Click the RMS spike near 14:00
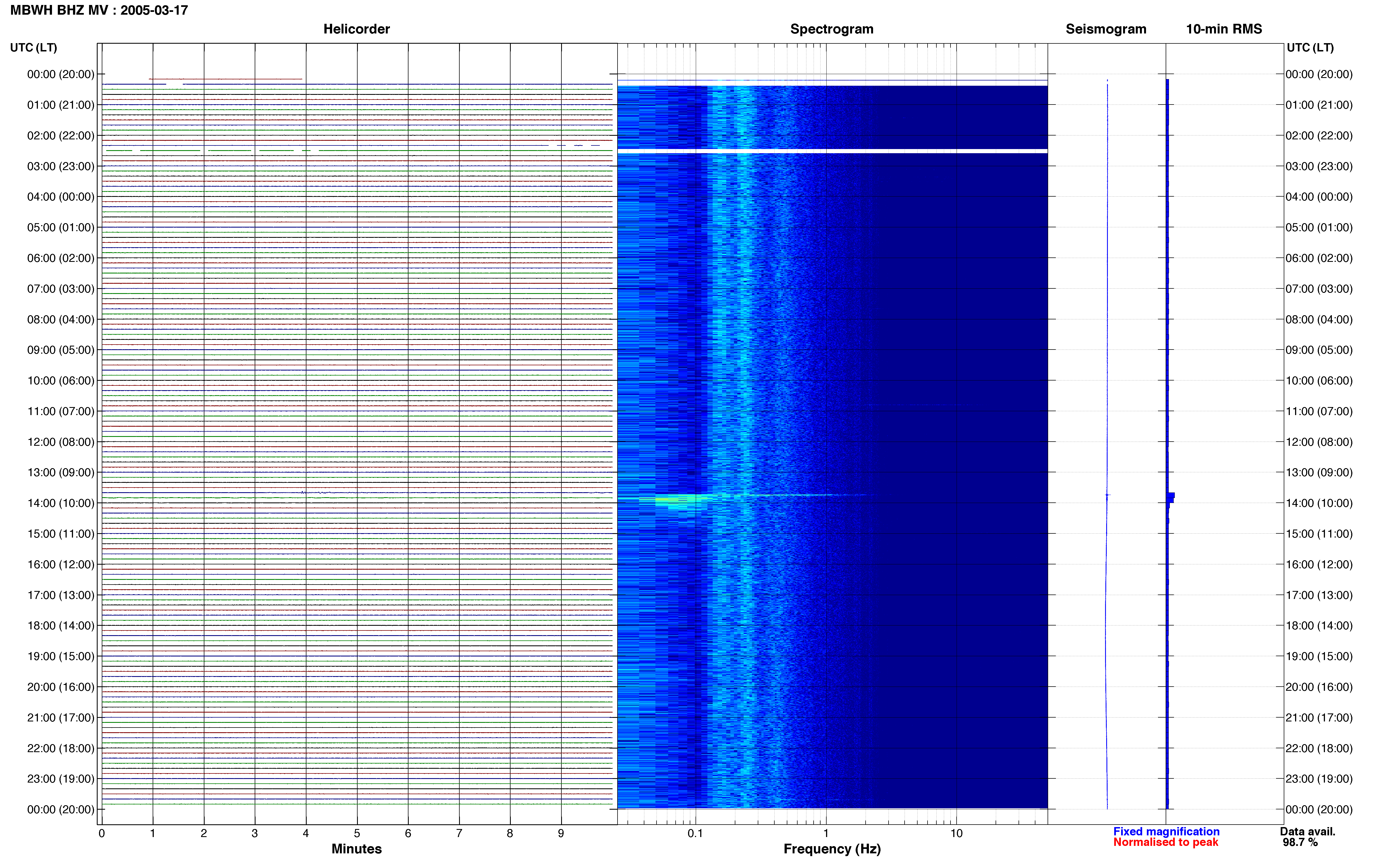This screenshot has width=1388, height=868. (x=1171, y=498)
